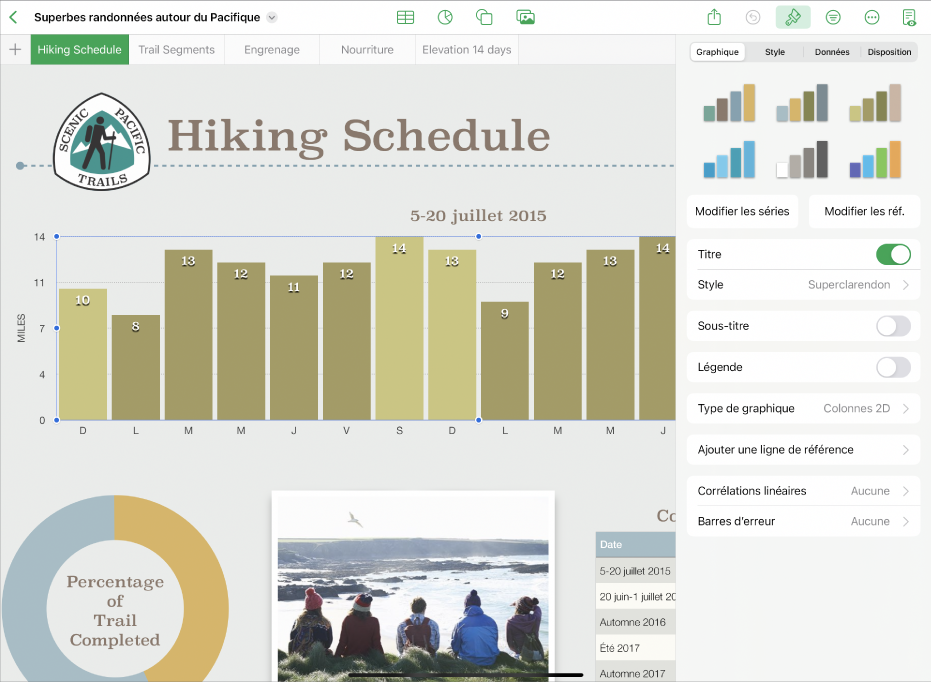Apply the grayscale chart style thumbnail

click(x=802, y=159)
